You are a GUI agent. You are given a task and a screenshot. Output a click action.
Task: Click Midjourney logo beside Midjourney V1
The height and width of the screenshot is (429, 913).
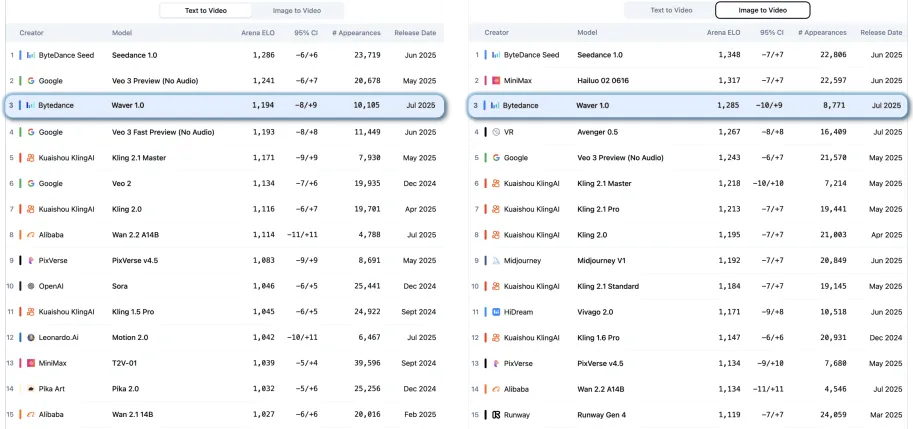(x=496, y=260)
